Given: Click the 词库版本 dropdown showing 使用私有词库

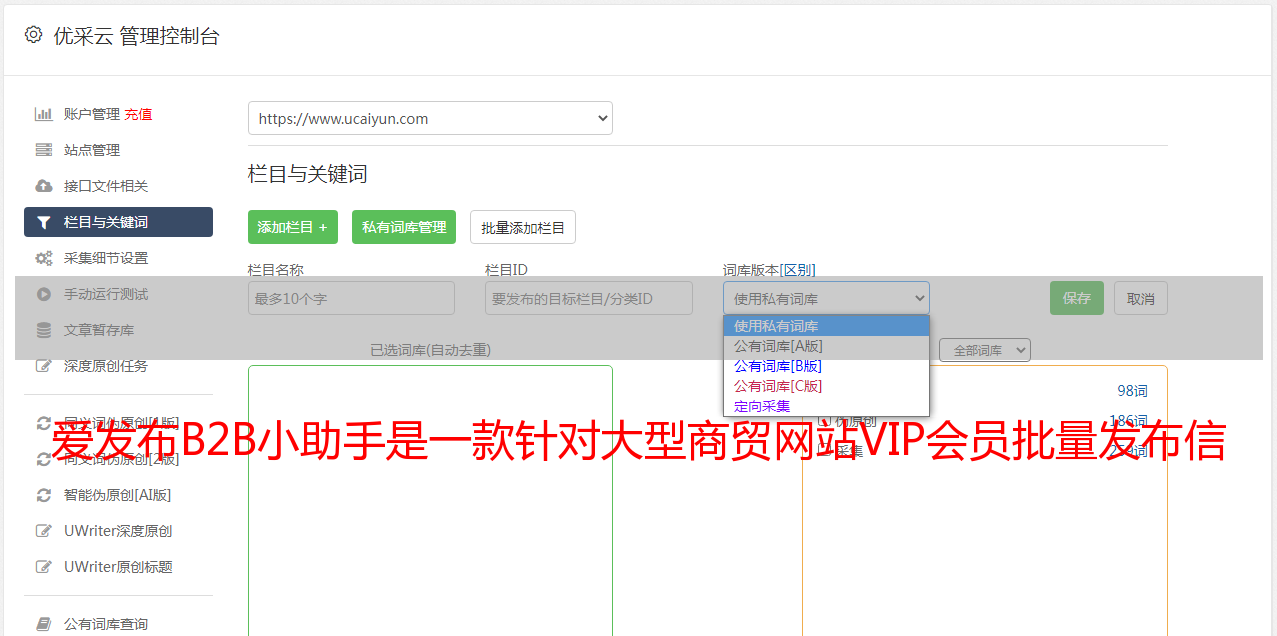Looking at the screenshot, I should click(826, 298).
